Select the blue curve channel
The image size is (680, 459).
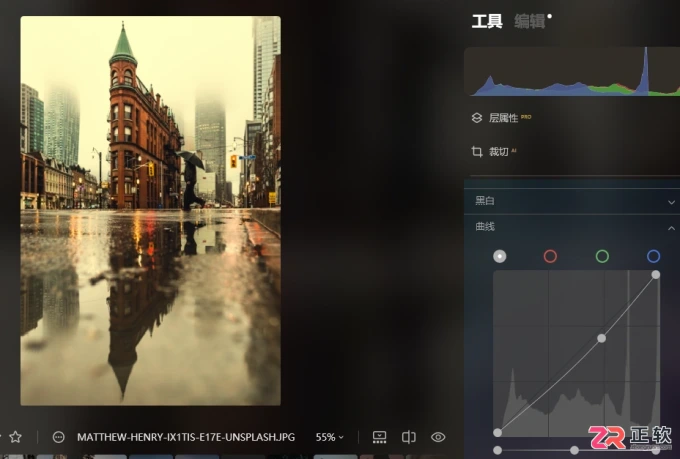[x=653, y=256]
